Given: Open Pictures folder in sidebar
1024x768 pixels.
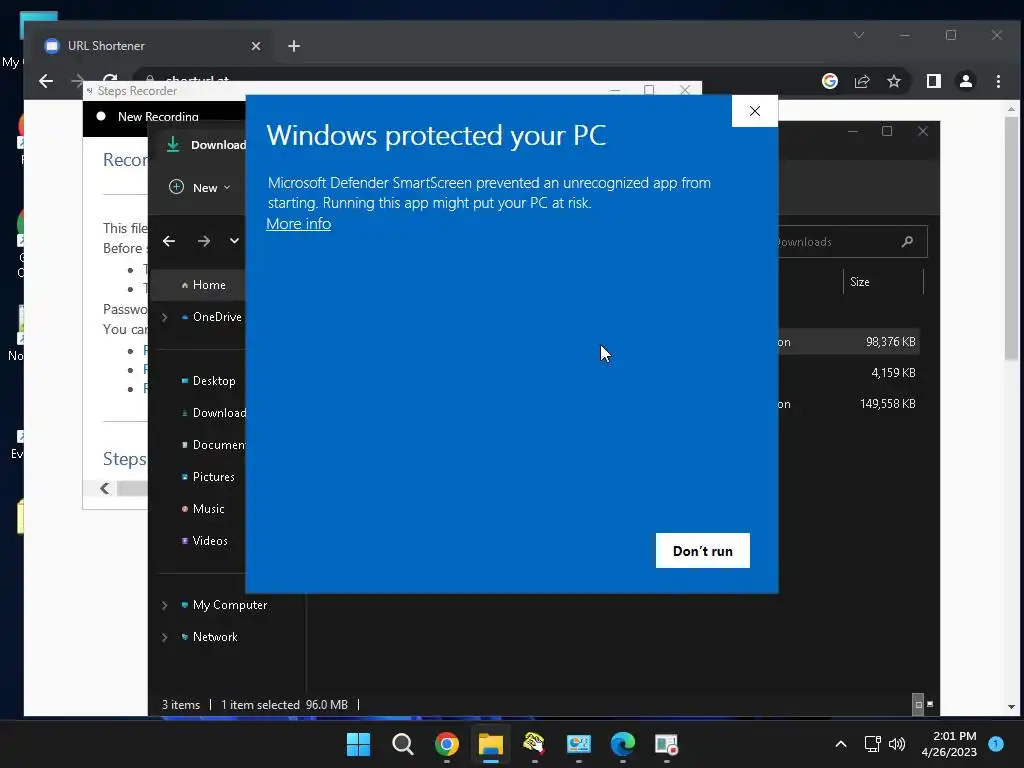Looking at the screenshot, I should 208,477.
